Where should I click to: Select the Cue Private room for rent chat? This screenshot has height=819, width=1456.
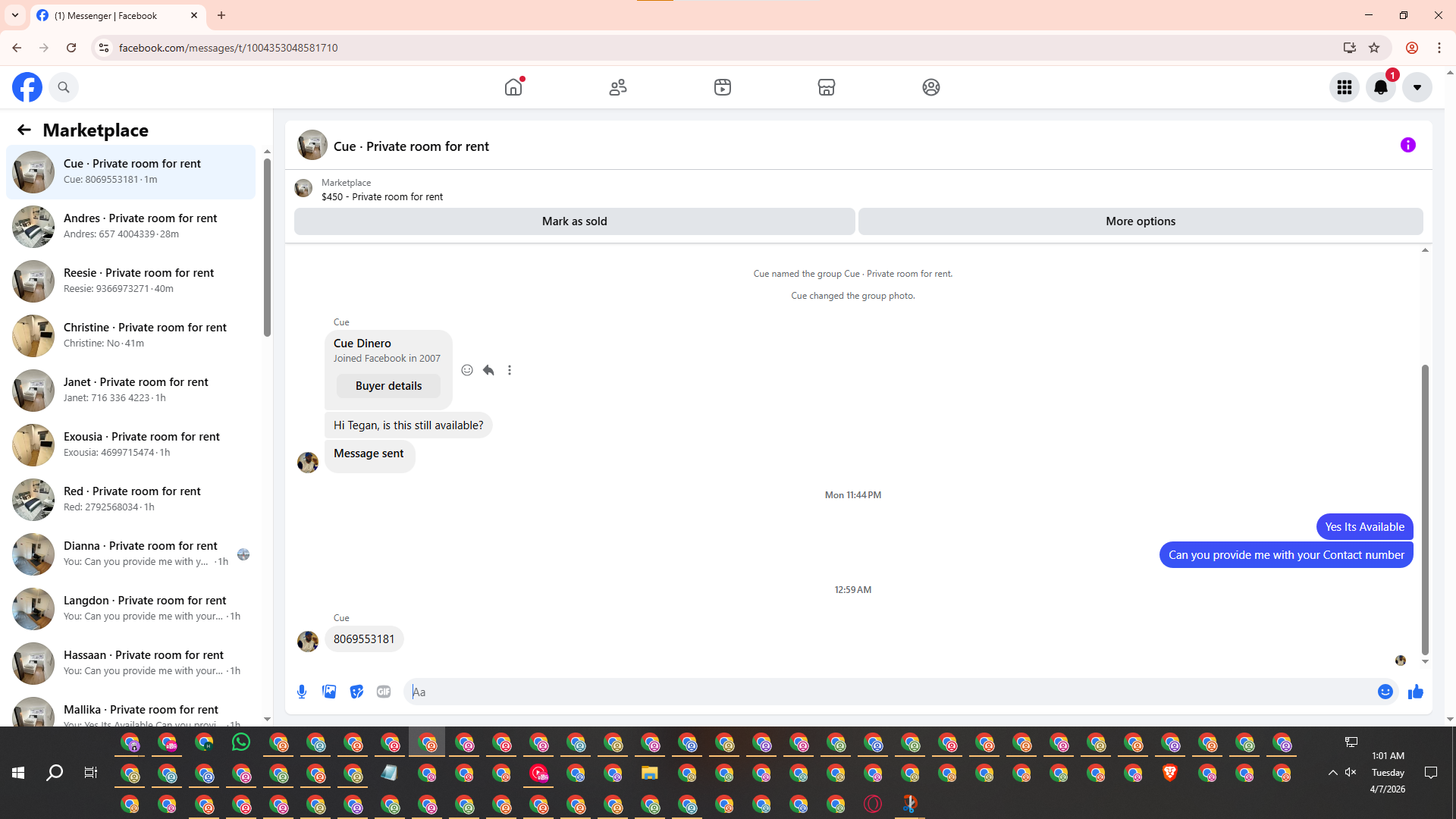(x=130, y=171)
